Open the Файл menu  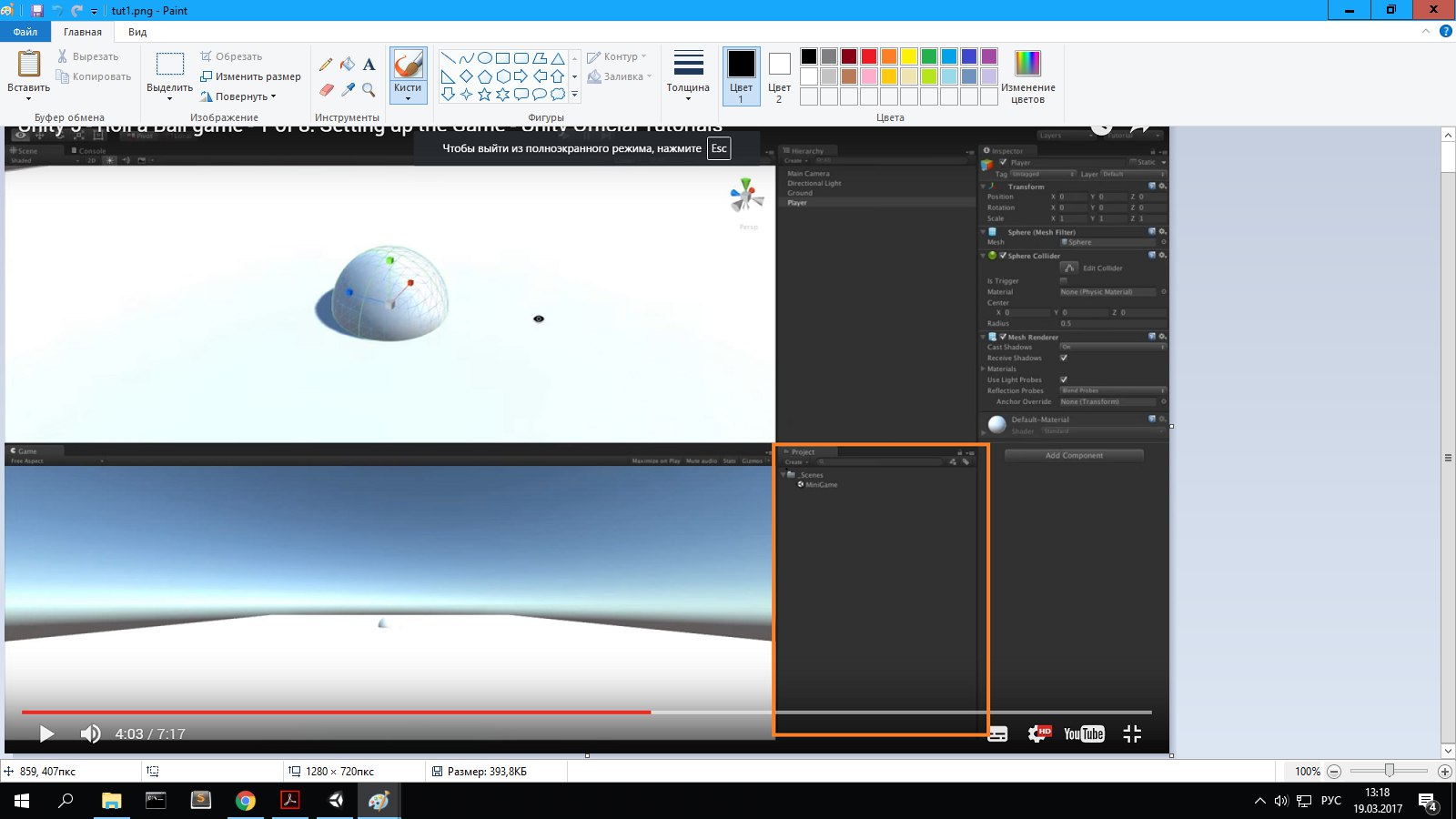(25, 30)
